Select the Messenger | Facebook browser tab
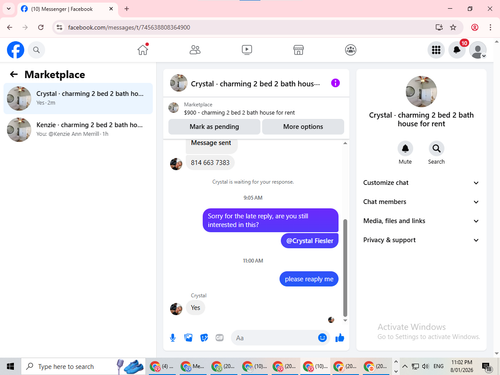The height and width of the screenshot is (375, 500). (67, 9)
